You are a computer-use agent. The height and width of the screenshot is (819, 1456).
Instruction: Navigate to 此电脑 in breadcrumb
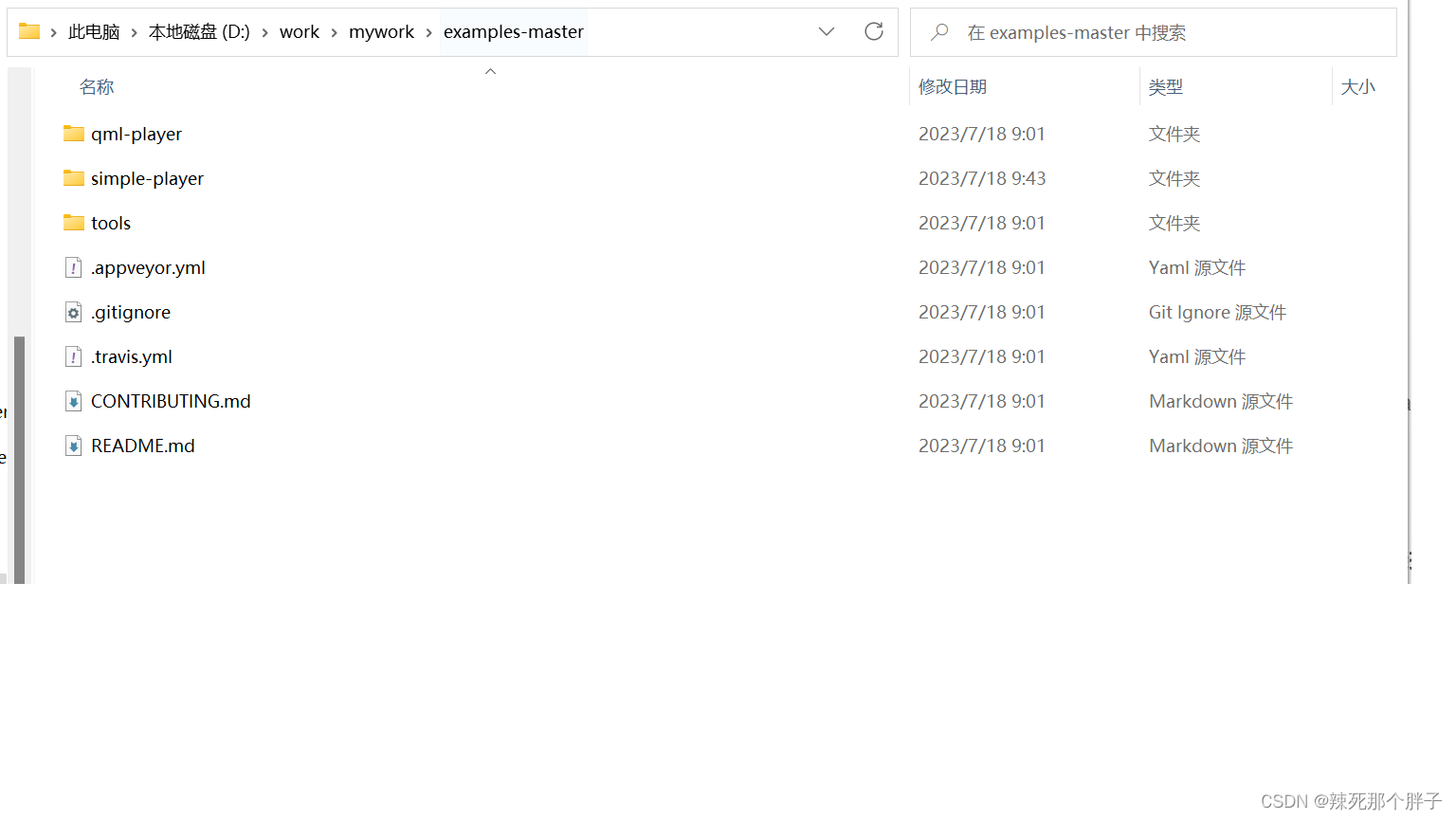coord(94,32)
